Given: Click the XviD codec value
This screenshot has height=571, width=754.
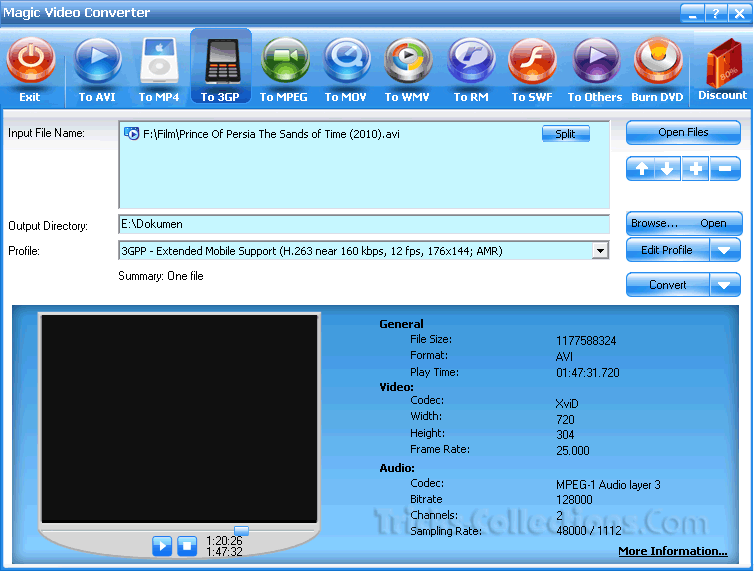Looking at the screenshot, I should pos(567,404).
